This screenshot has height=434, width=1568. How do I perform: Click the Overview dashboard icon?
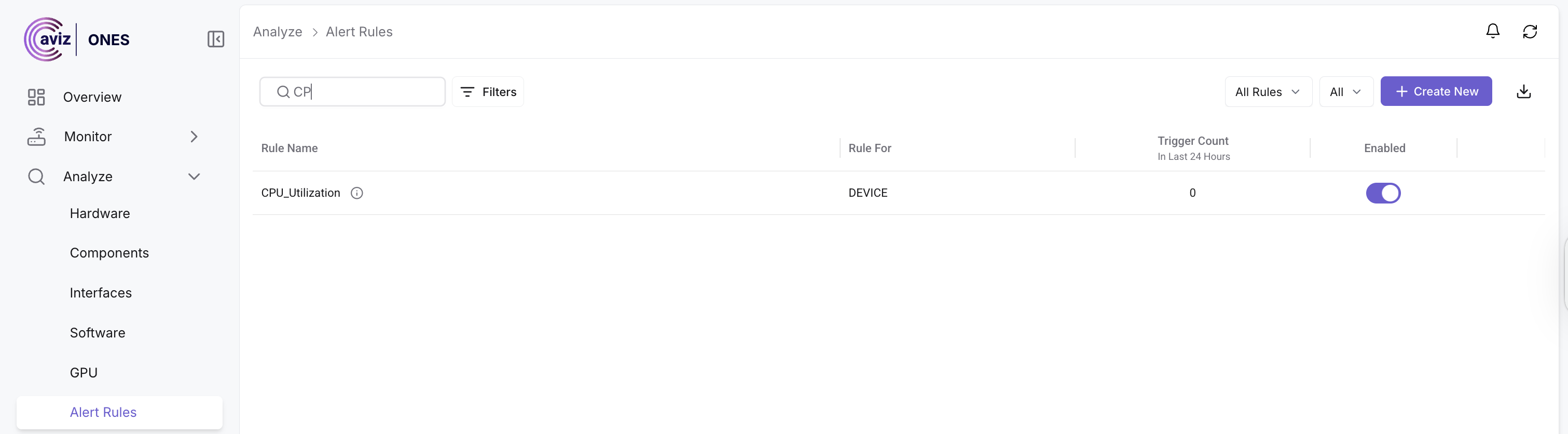pyautogui.click(x=36, y=98)
